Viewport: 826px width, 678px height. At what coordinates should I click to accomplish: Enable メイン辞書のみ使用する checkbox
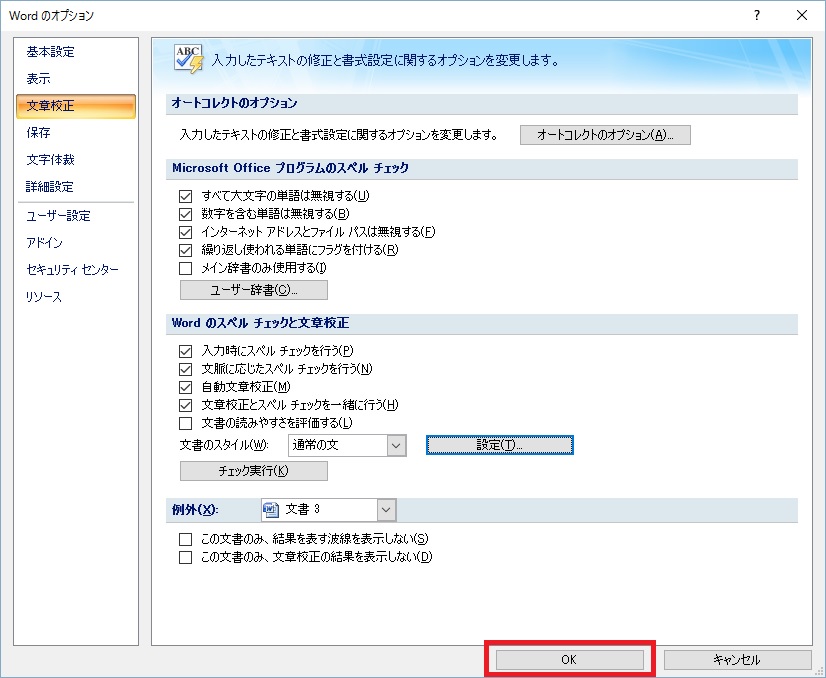pyautogui.click(x=185, y=269)
